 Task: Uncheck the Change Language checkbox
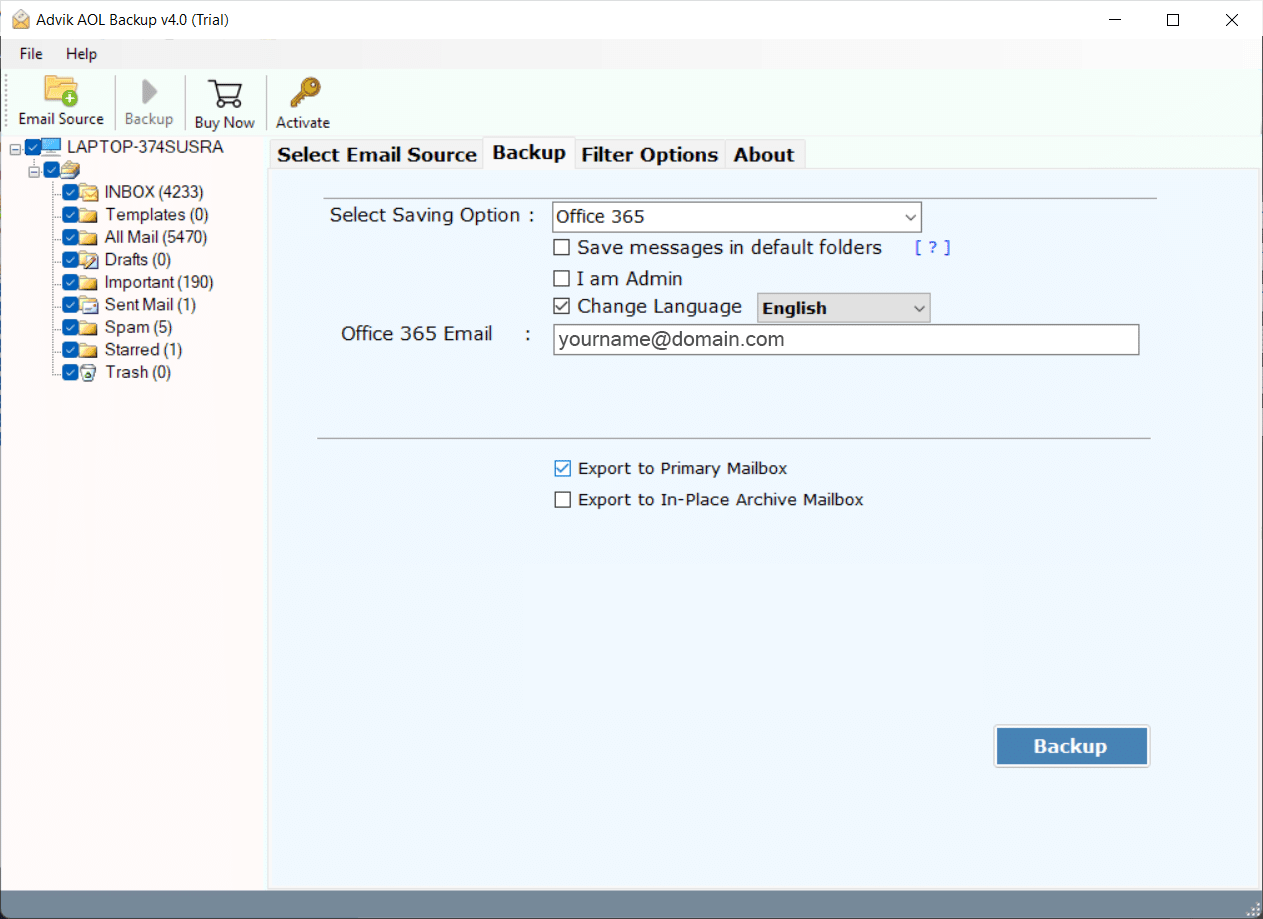(x=562, y=306)
